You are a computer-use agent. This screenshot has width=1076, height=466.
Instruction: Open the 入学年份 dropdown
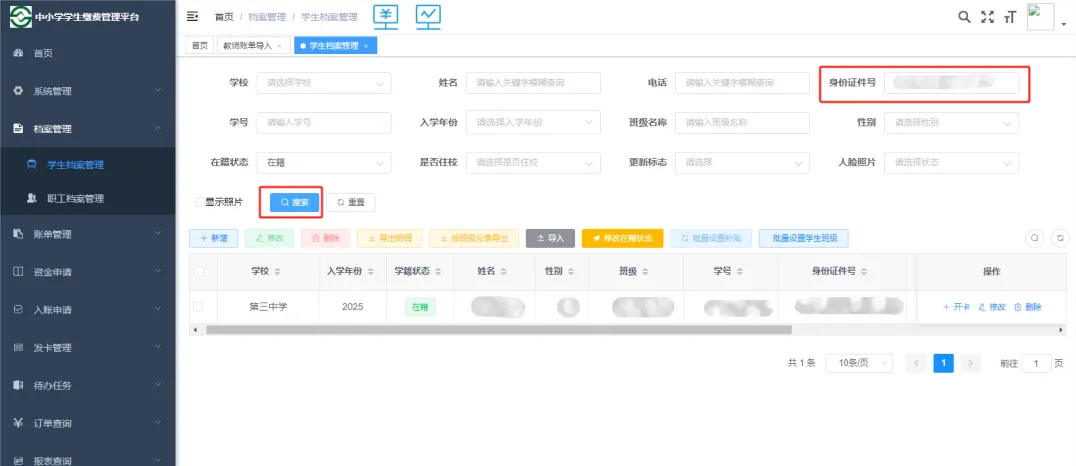coord(533,123)
